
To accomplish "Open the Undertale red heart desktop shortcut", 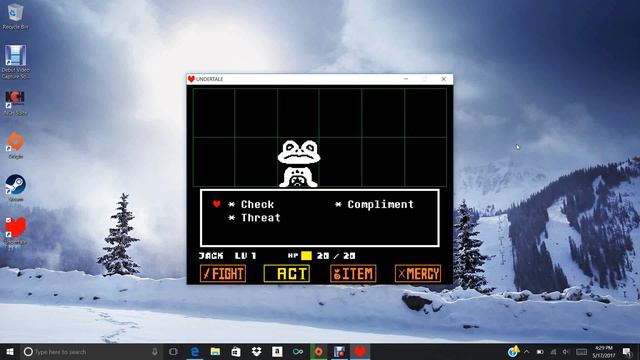I will point(16,231).
